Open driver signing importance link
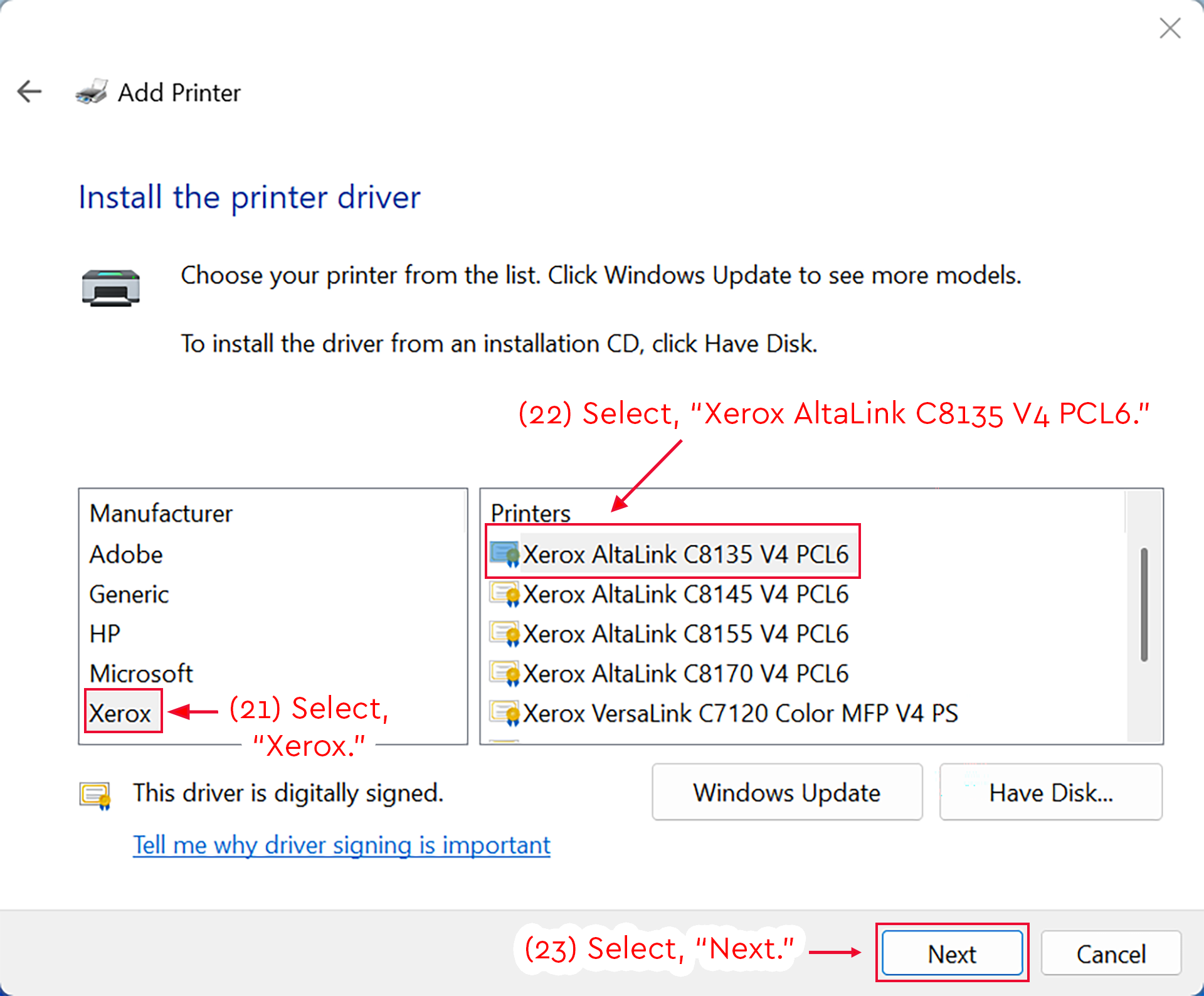The image size is (1204, 996). pyautogui.click(x=342, y=845)
